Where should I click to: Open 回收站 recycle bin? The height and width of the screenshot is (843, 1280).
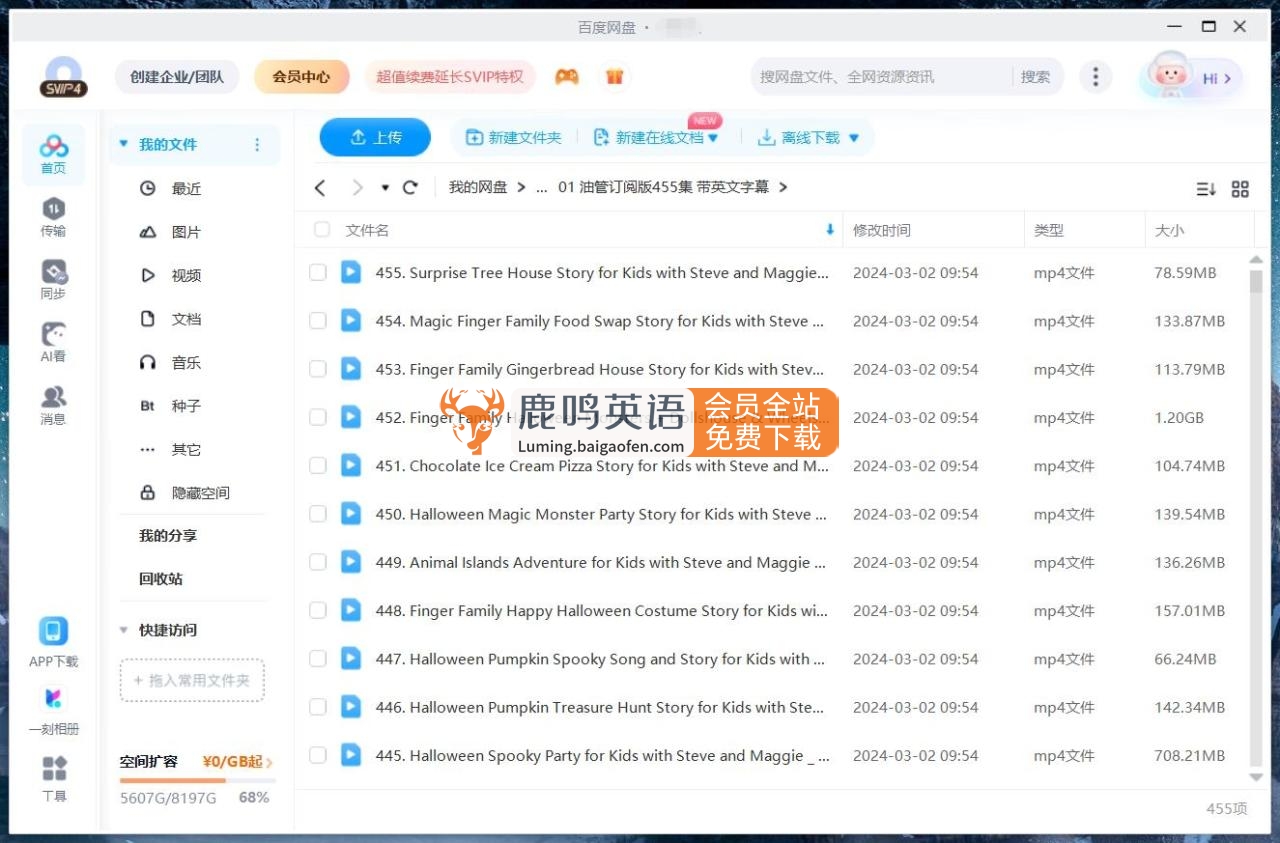161,579
